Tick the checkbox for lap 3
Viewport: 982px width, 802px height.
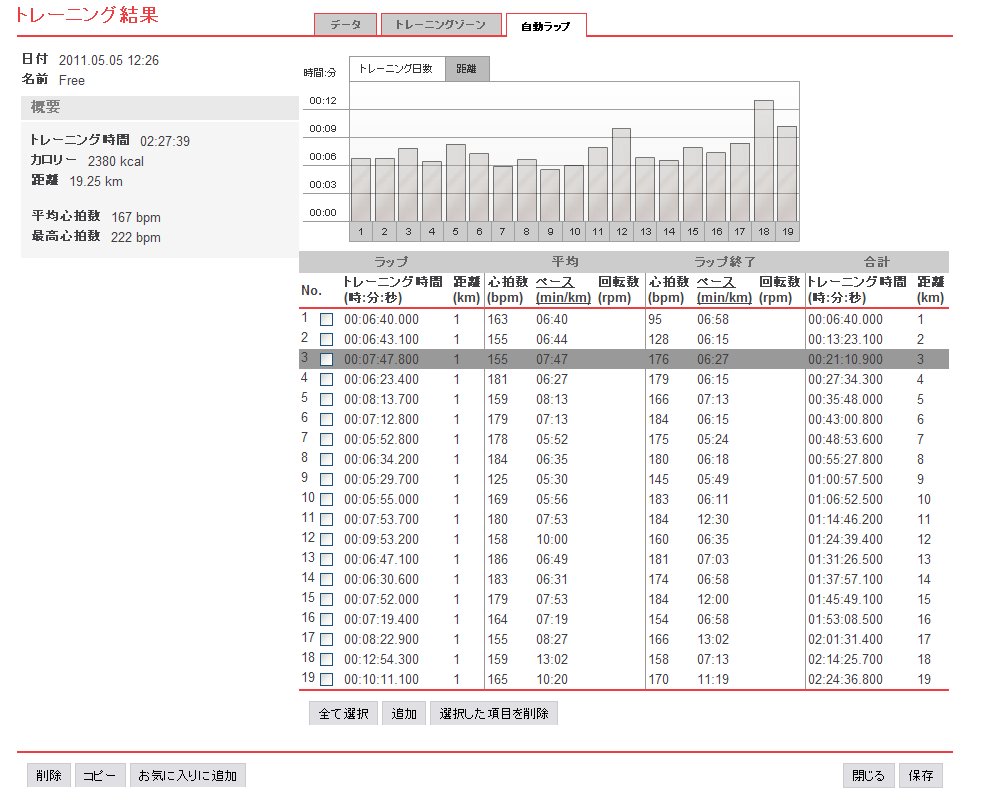[x=326, y=360]
